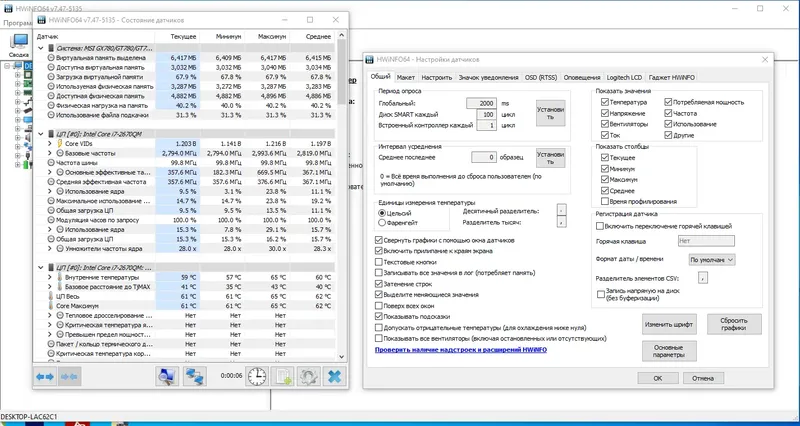Image resolution: width=800 pixels, height=426 pixels.
Task: Switch to the Макет tab
Action: [x=406, y=78]
